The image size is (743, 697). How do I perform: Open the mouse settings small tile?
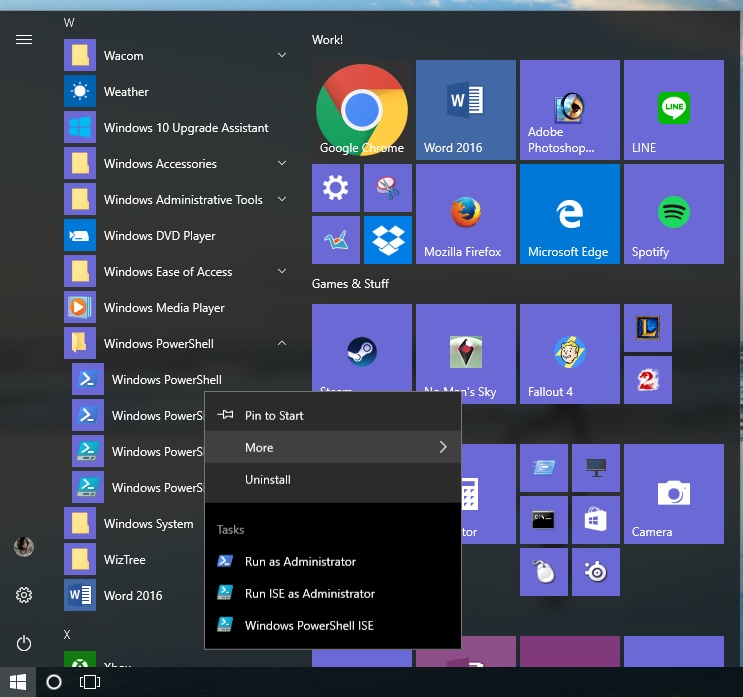coord(544,572)
